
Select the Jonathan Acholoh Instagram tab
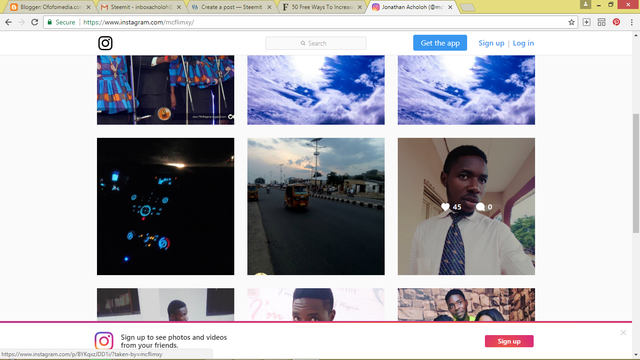tap(411, 7)
